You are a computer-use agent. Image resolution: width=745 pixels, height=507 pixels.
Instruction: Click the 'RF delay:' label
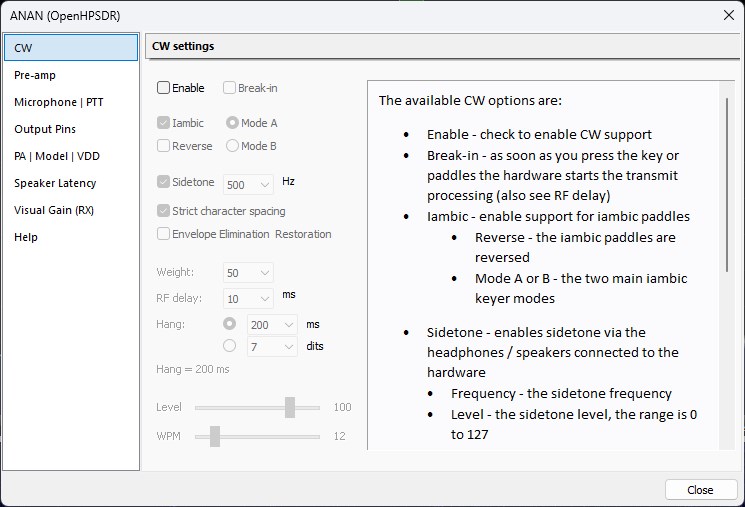point(179,298)
